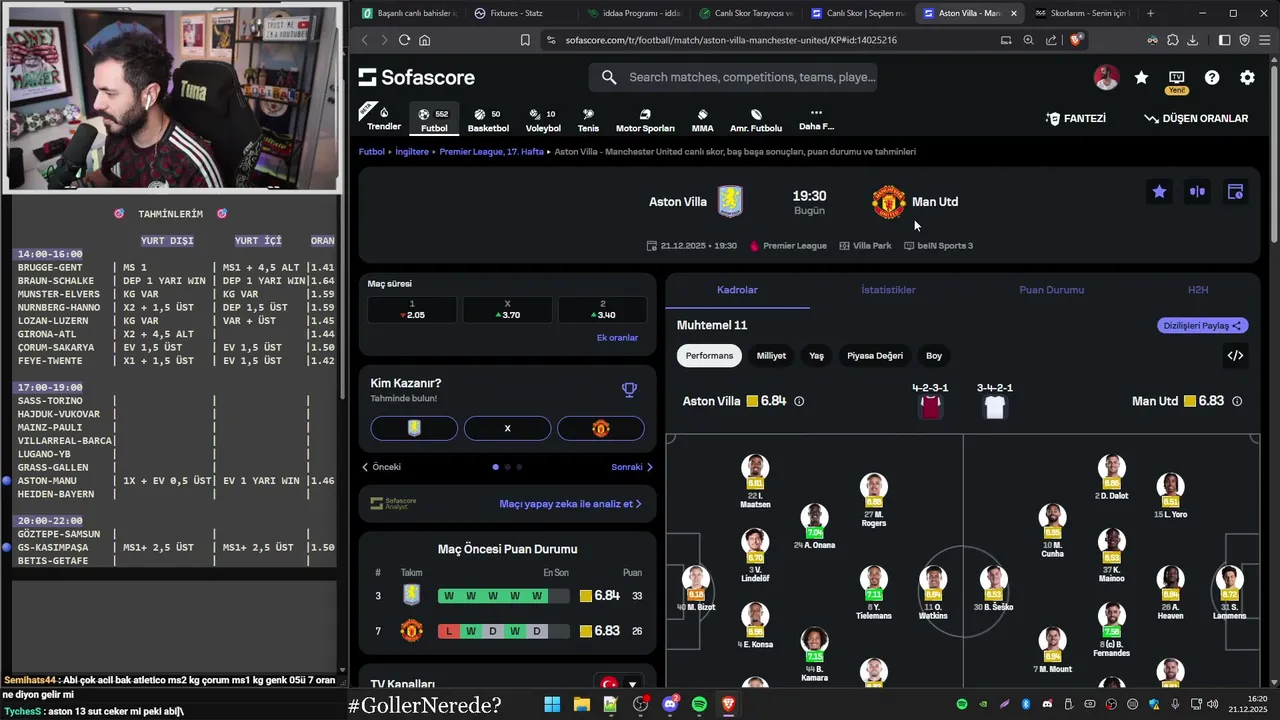Select the Milliyet filter chip
The height and width of the screenshot is (720, 1280).
pyautogui.click(x=771, y=355)
